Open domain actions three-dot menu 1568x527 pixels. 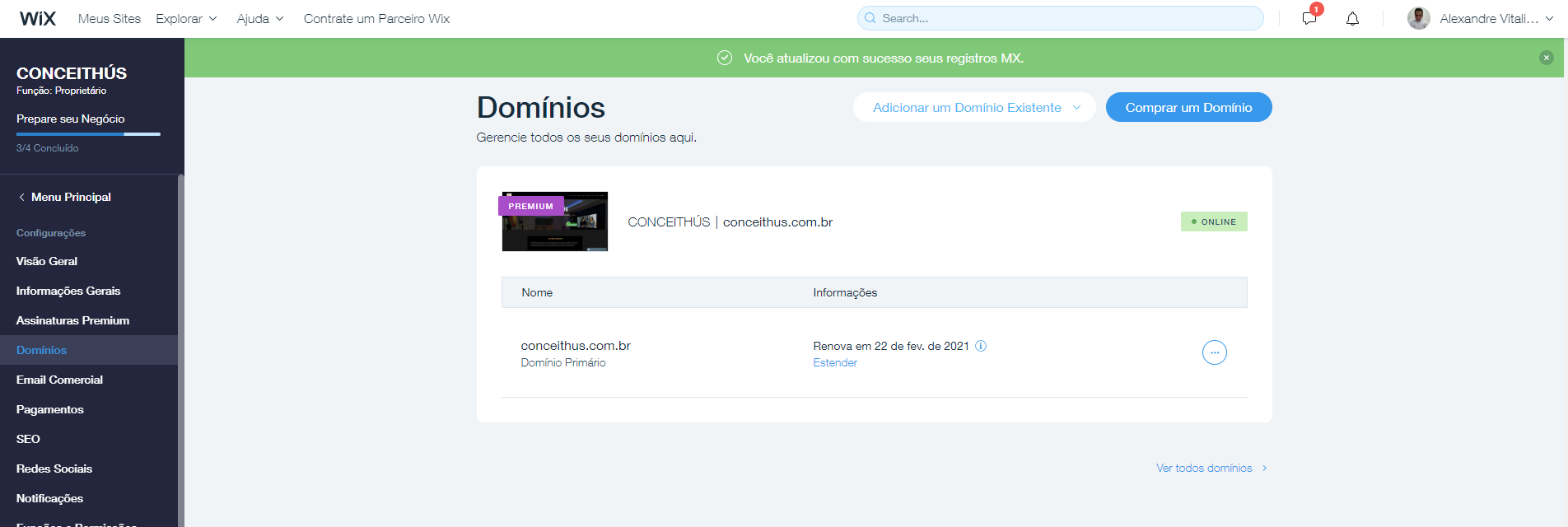click(x=1214, y=352)
